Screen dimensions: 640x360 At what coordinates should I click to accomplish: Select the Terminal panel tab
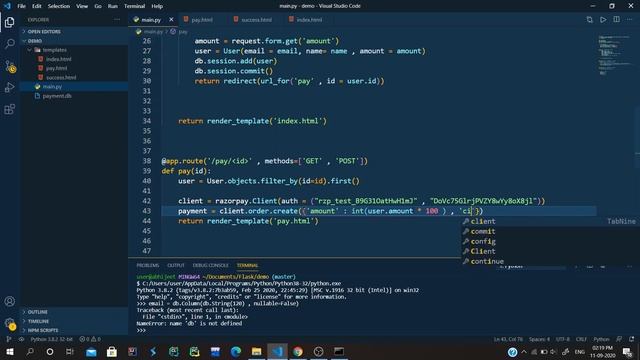tap(247, 265)
